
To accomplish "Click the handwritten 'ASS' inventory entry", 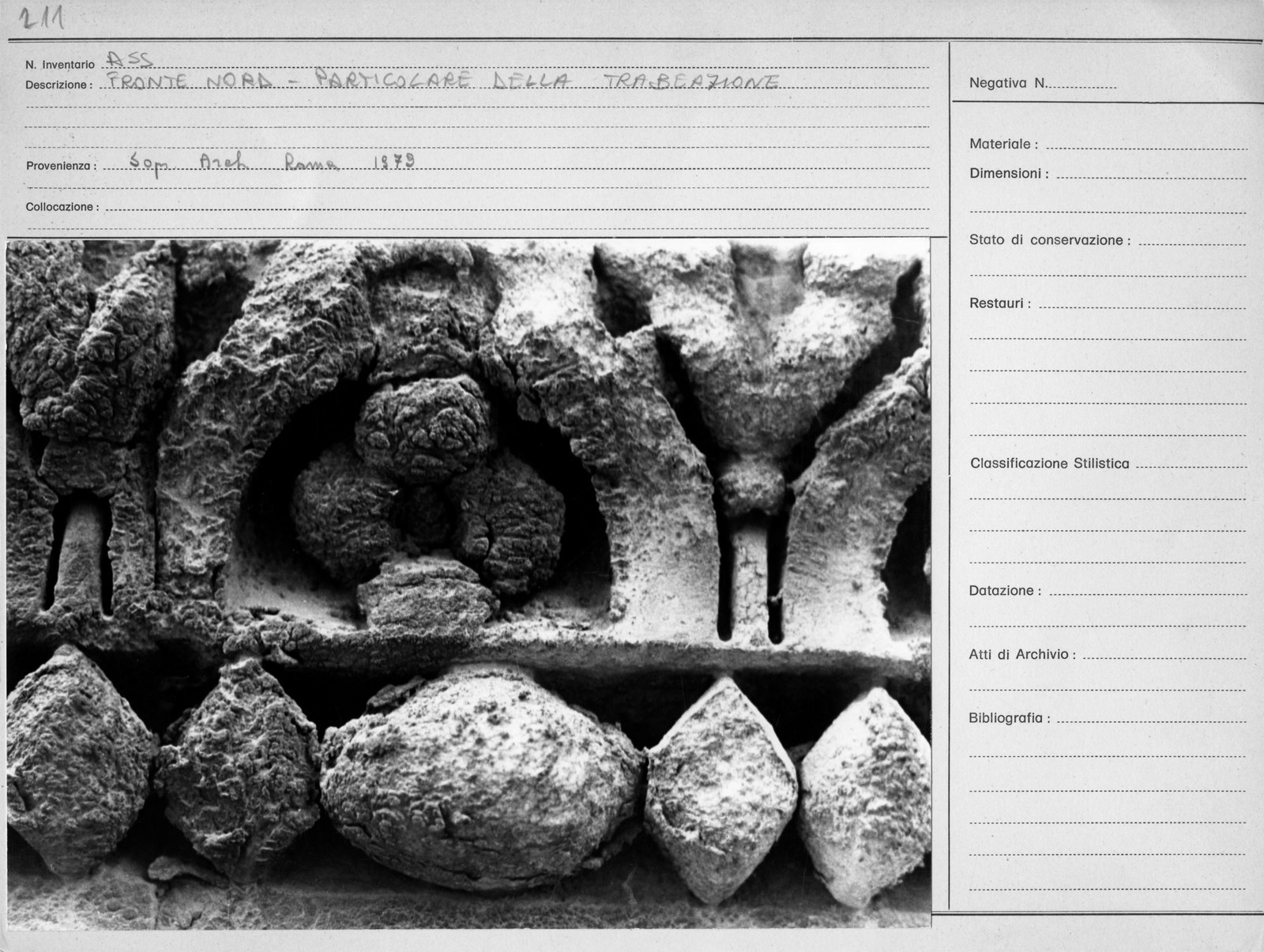I will (x=130, y=58).
